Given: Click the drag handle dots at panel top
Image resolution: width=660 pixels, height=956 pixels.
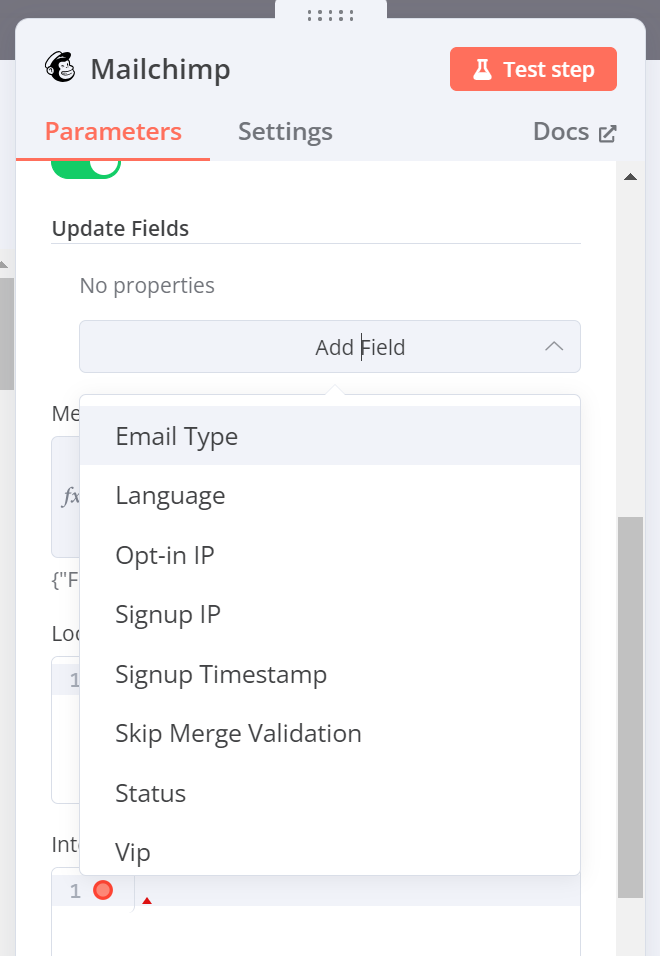Looking at the screenshot, I should [x=330, y=15].
